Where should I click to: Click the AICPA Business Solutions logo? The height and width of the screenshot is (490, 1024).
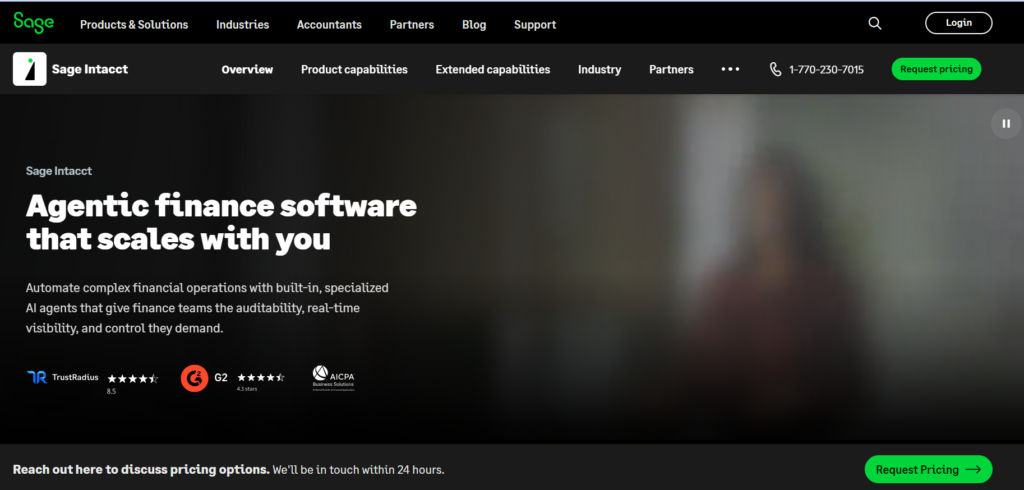tap(333, 378)
